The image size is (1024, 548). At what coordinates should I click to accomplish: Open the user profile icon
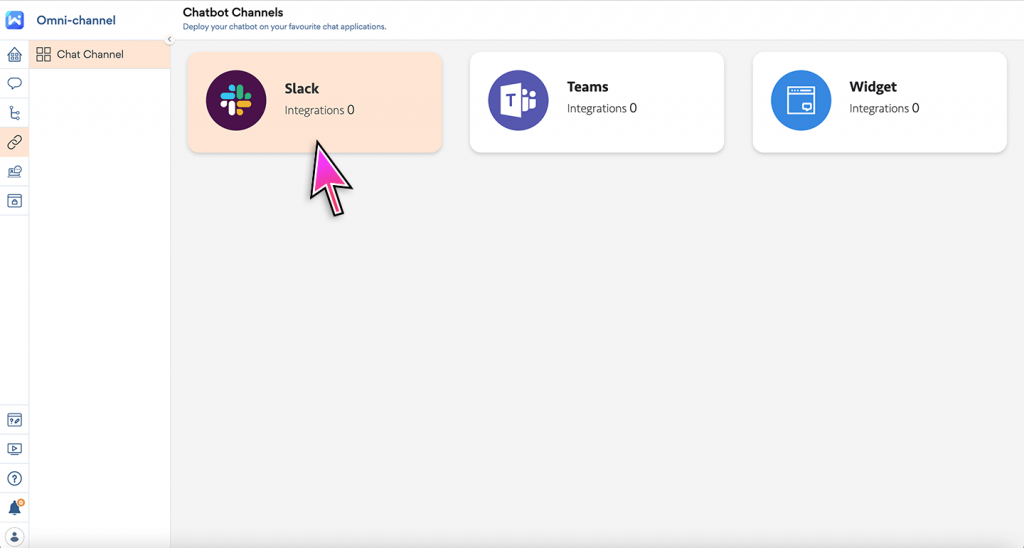coord(14,537)
